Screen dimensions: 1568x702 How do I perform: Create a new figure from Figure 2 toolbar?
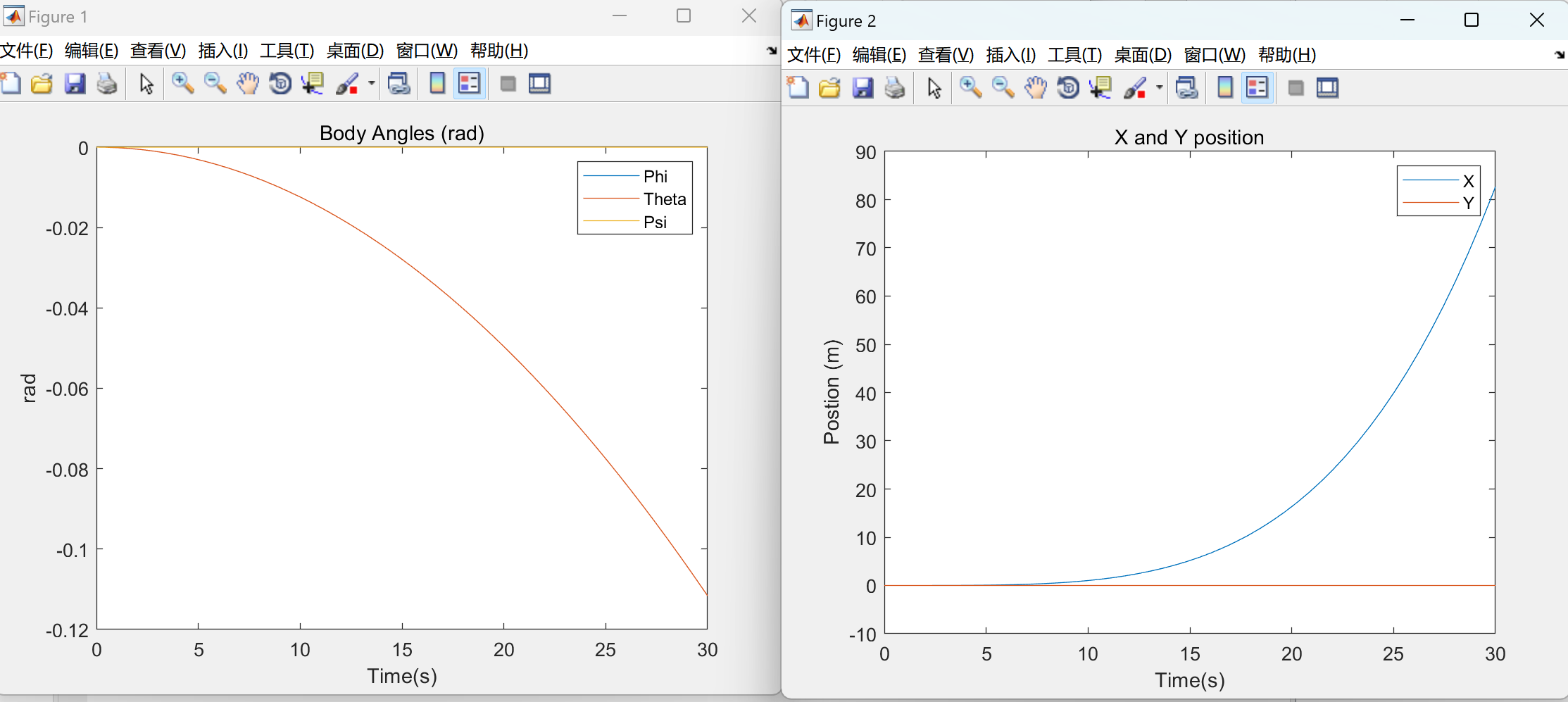pyautogui.click(x=798, y=87)
